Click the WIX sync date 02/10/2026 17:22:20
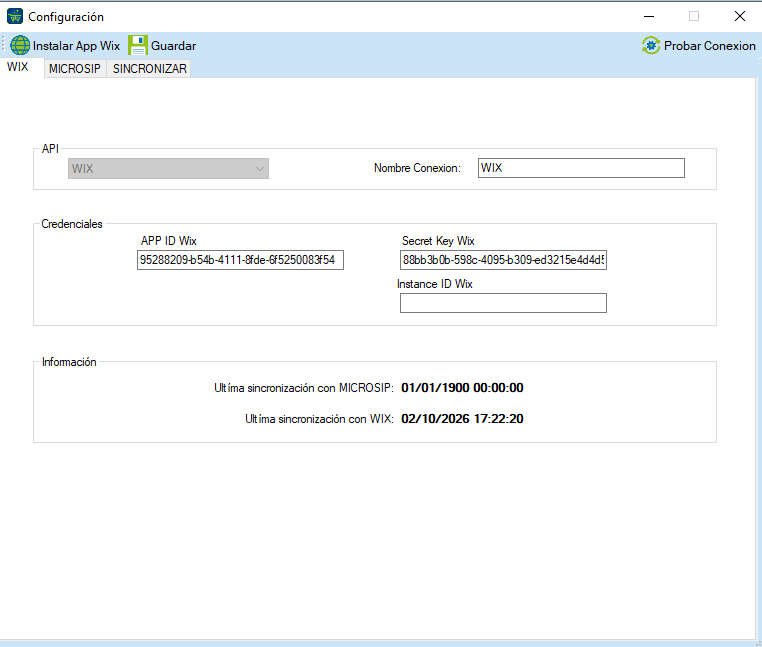This screenshot has width=762, height=647. tap(462, 419)
